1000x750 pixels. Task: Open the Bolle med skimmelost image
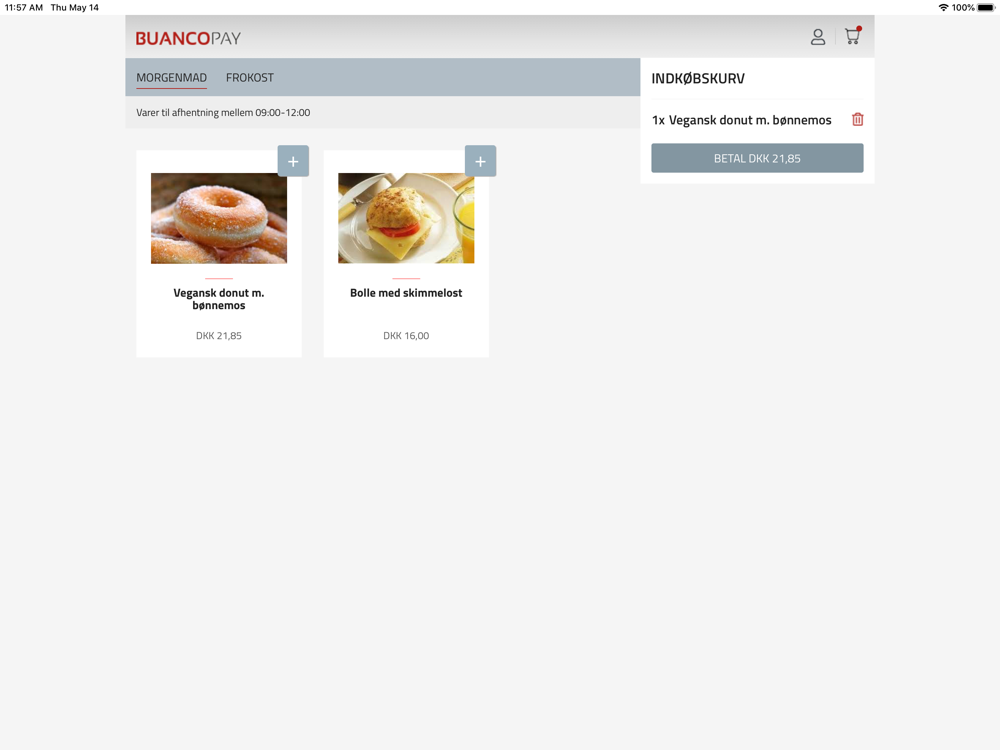(x=406, y=218)
